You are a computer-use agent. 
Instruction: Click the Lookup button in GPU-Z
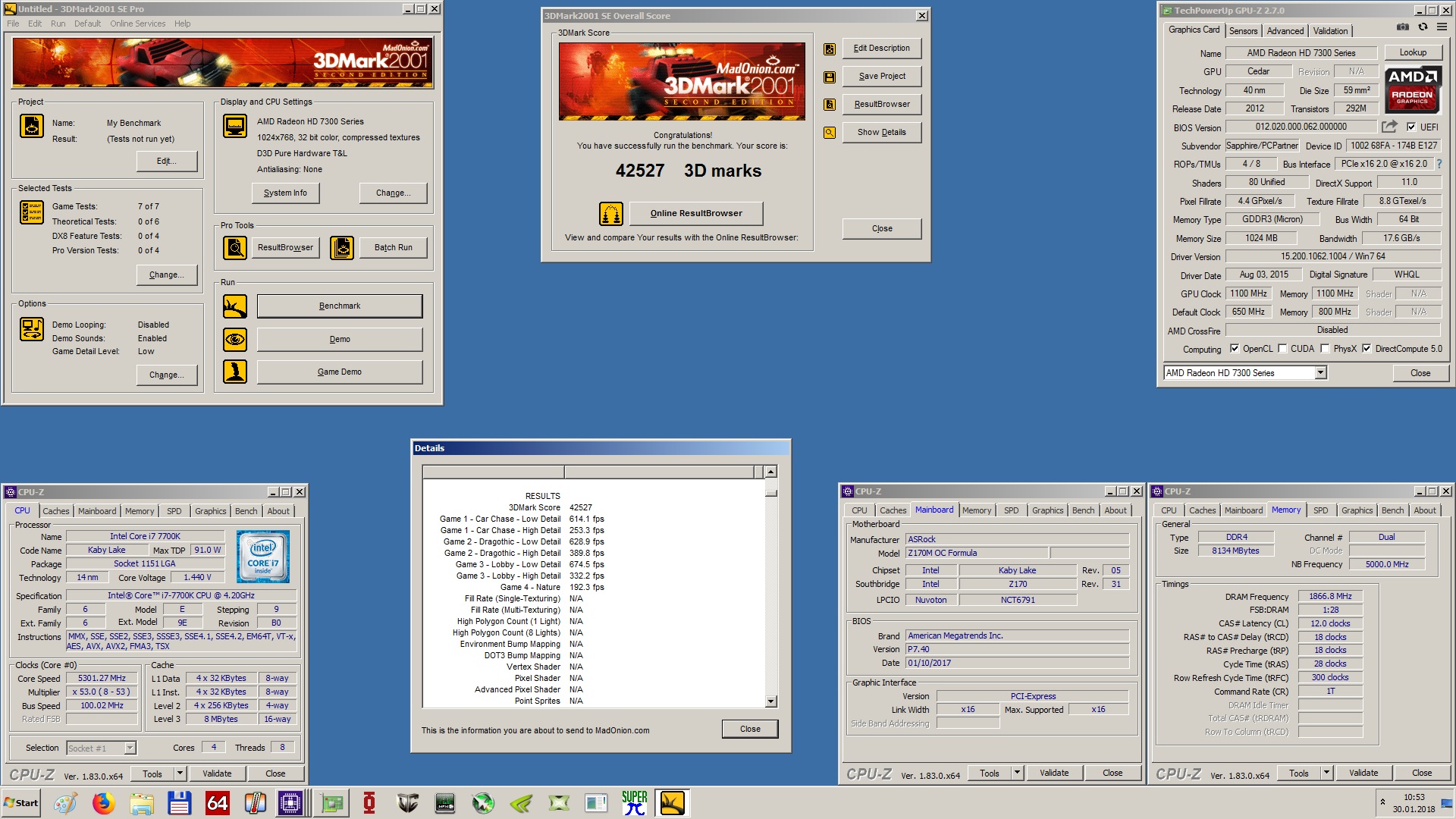point(1413,53)
